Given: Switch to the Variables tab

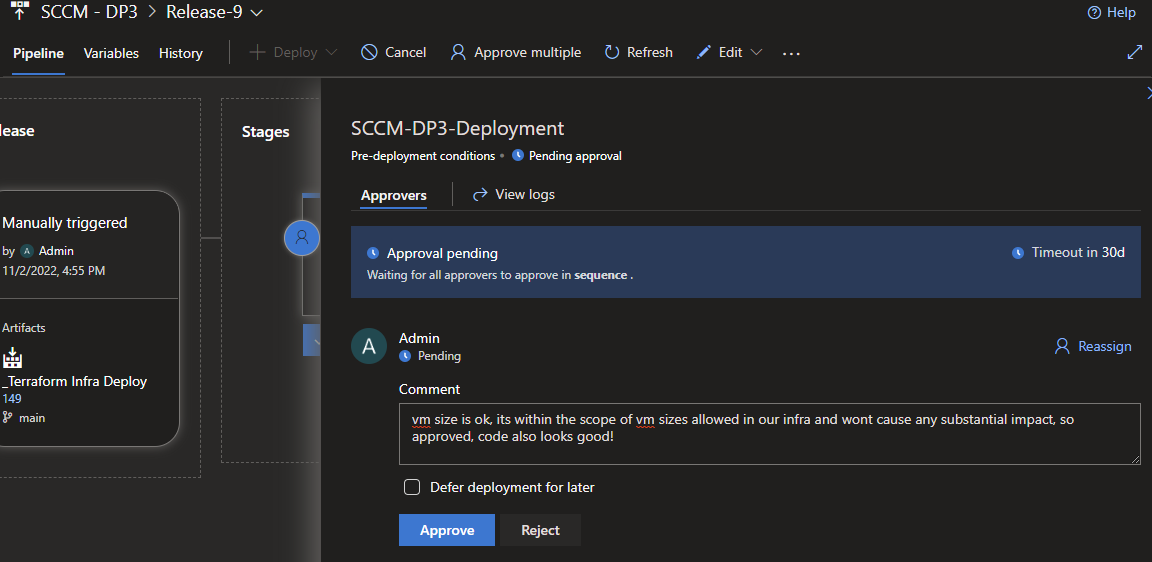Looking at the screenshot, I should [x=111, y=53].
